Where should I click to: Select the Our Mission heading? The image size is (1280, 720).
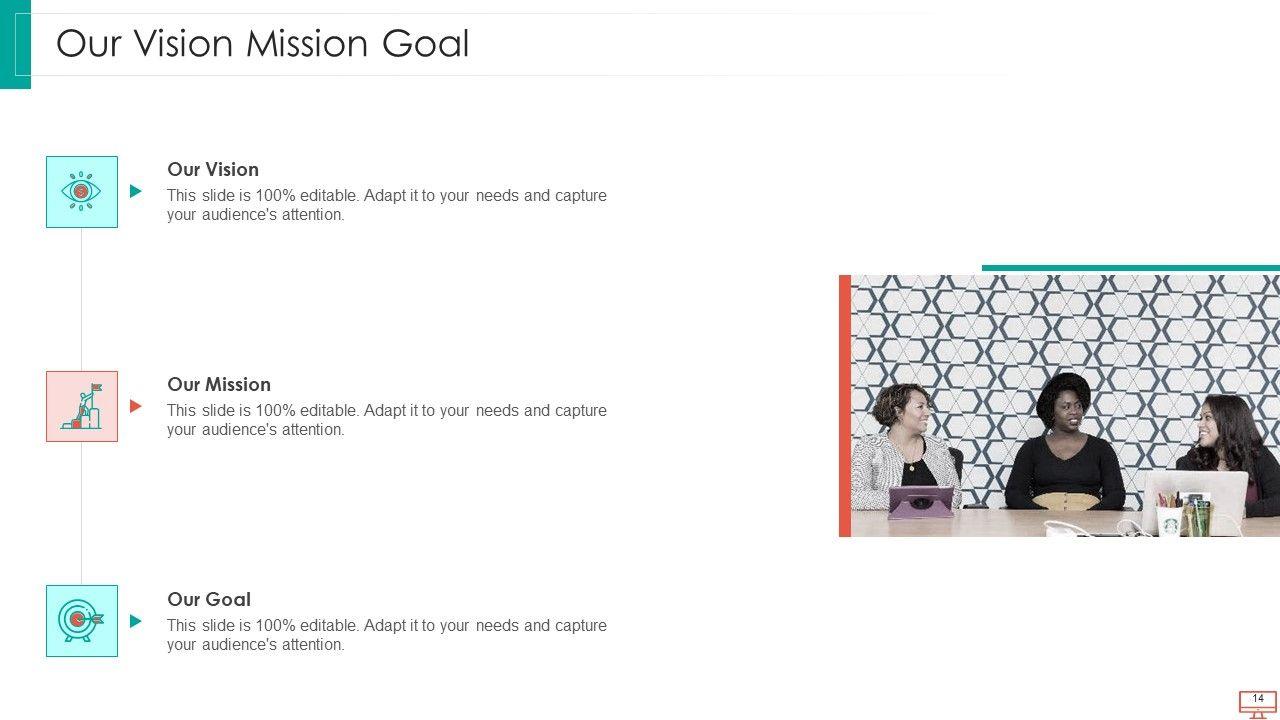(219, 384)
